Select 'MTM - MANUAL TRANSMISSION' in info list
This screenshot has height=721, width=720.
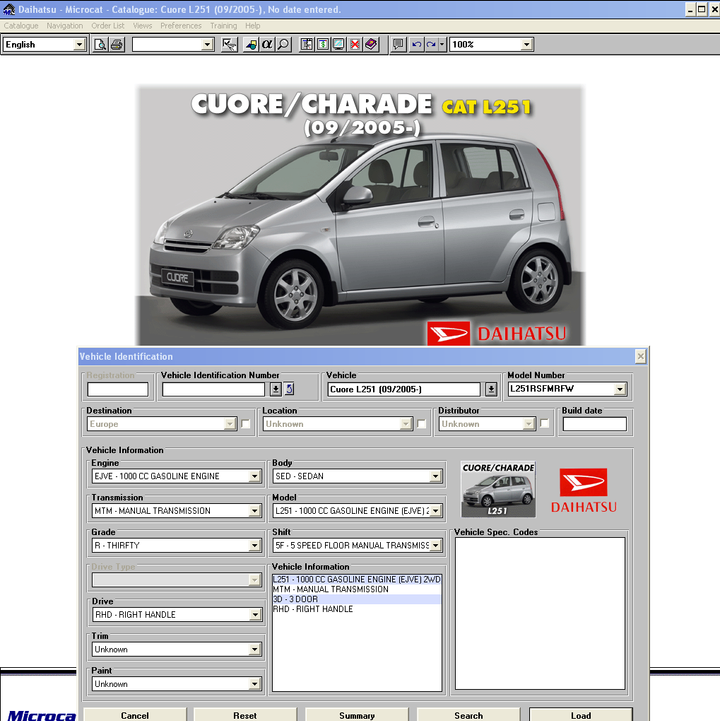(x=356, y=589)
